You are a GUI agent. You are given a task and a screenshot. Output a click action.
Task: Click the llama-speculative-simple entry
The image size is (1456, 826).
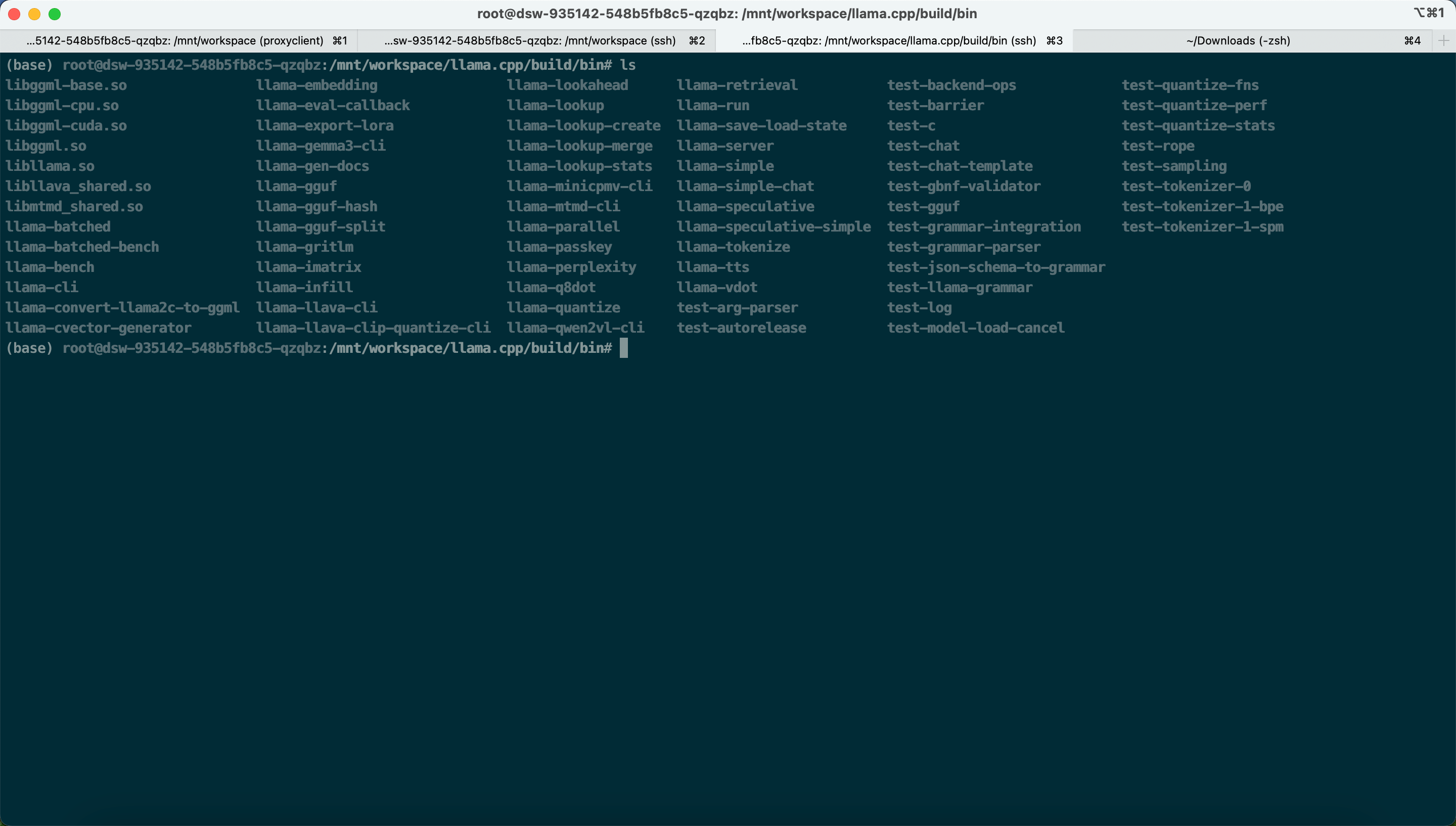click(773, 227)
